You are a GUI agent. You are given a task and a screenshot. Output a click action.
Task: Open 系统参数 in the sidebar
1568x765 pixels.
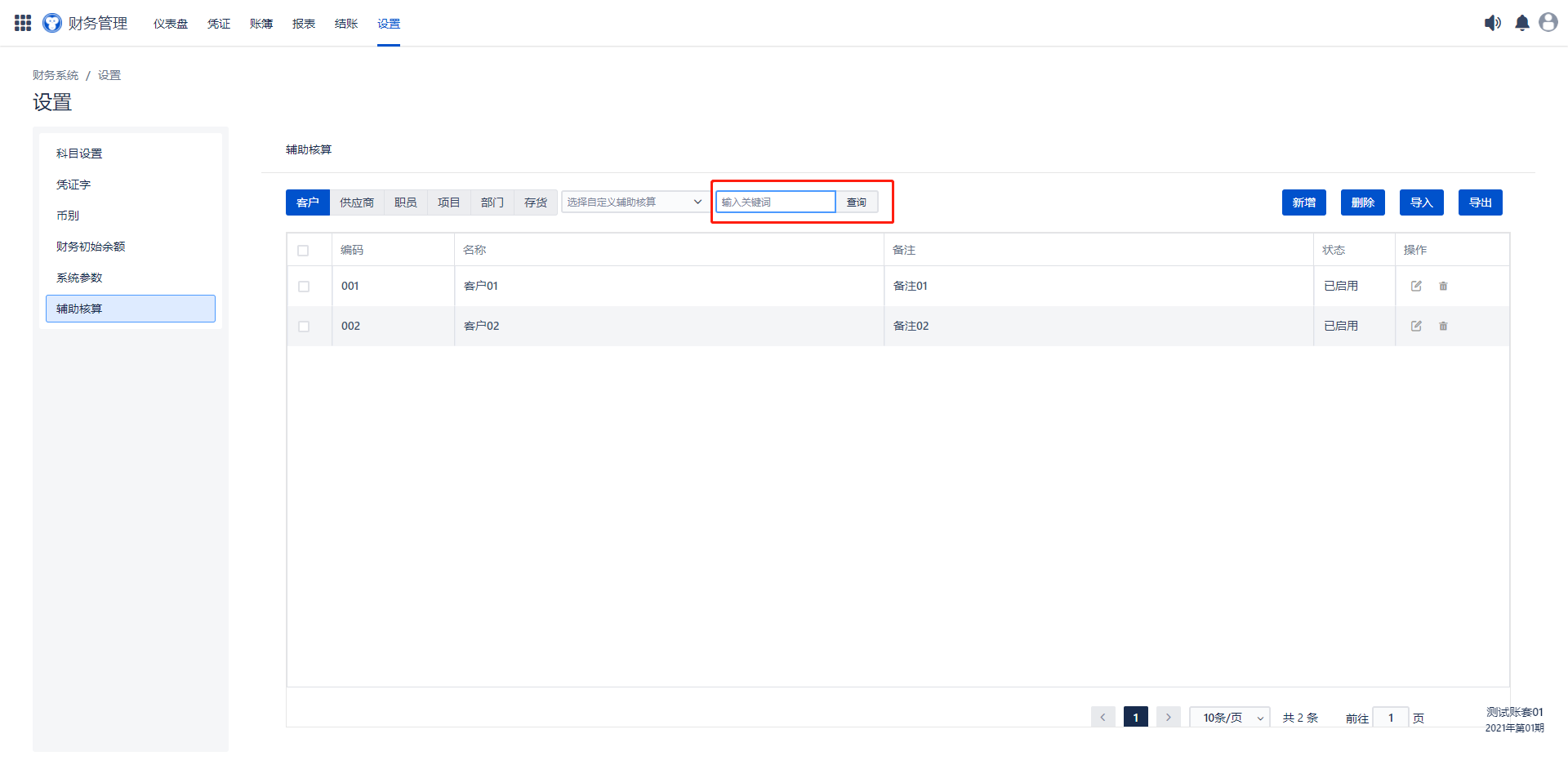pyautogui.click(x=131, y=278)
